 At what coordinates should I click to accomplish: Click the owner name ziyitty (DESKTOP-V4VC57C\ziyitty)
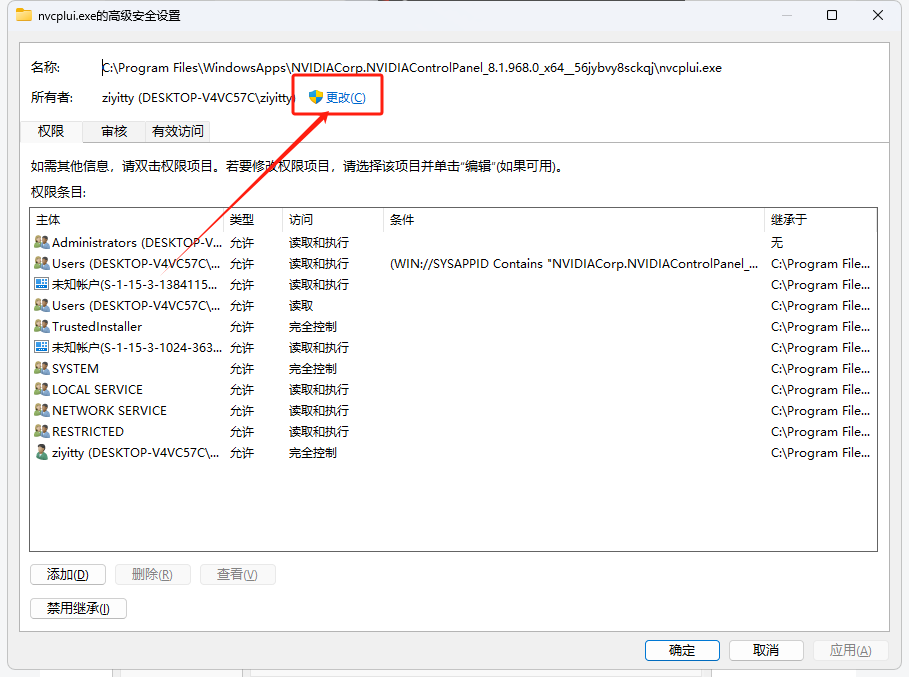click(x=198, y=97)
